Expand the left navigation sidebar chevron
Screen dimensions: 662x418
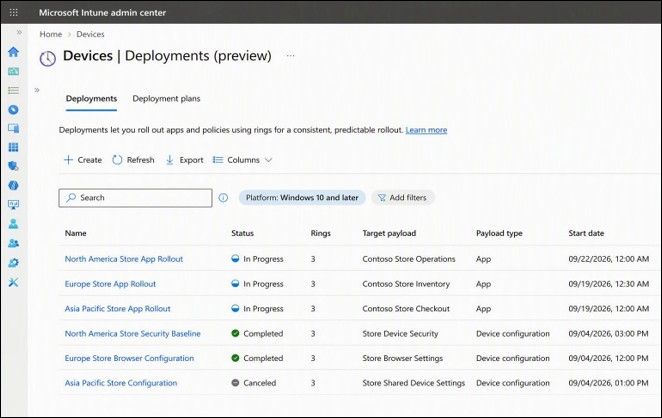[19, 32]
